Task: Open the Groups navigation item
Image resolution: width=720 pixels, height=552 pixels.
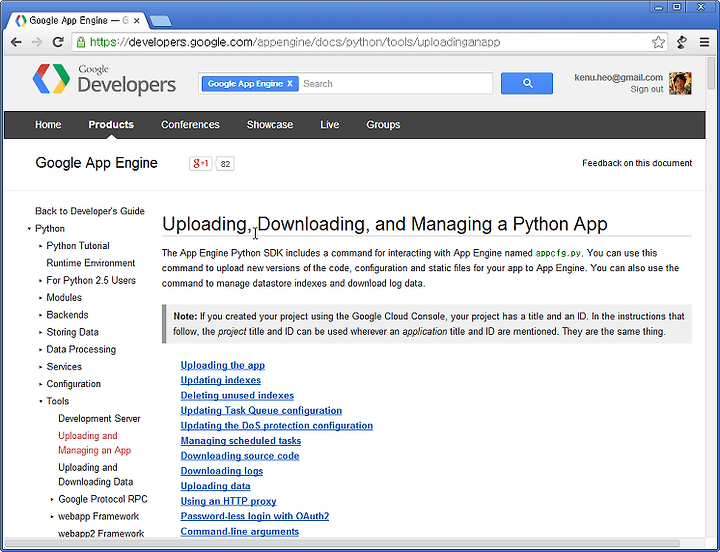Action: (x=383, y=124)
